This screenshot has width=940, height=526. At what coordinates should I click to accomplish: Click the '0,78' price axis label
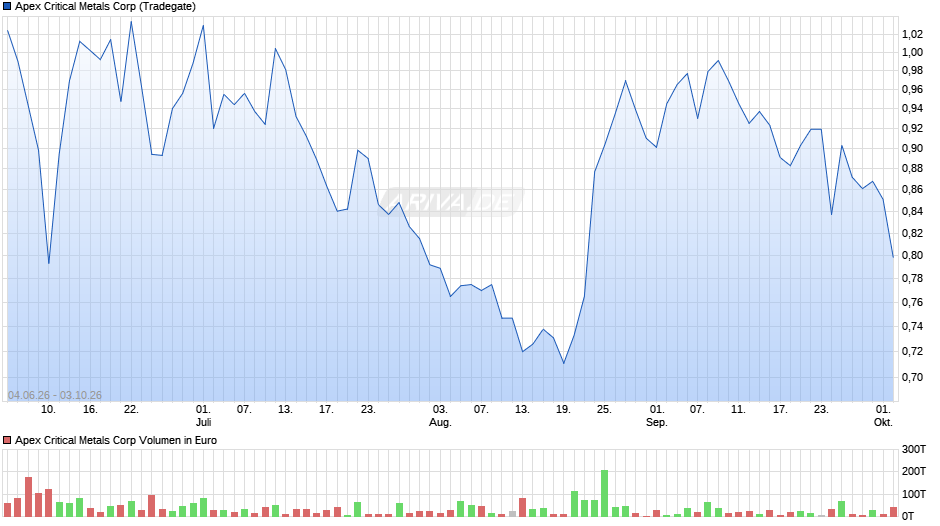coord(912,278)
